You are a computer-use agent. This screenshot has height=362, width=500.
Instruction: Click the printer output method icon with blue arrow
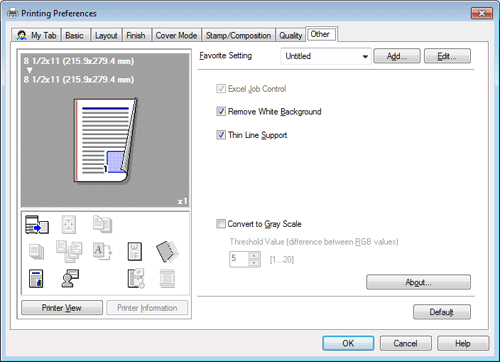pos(37,224)
